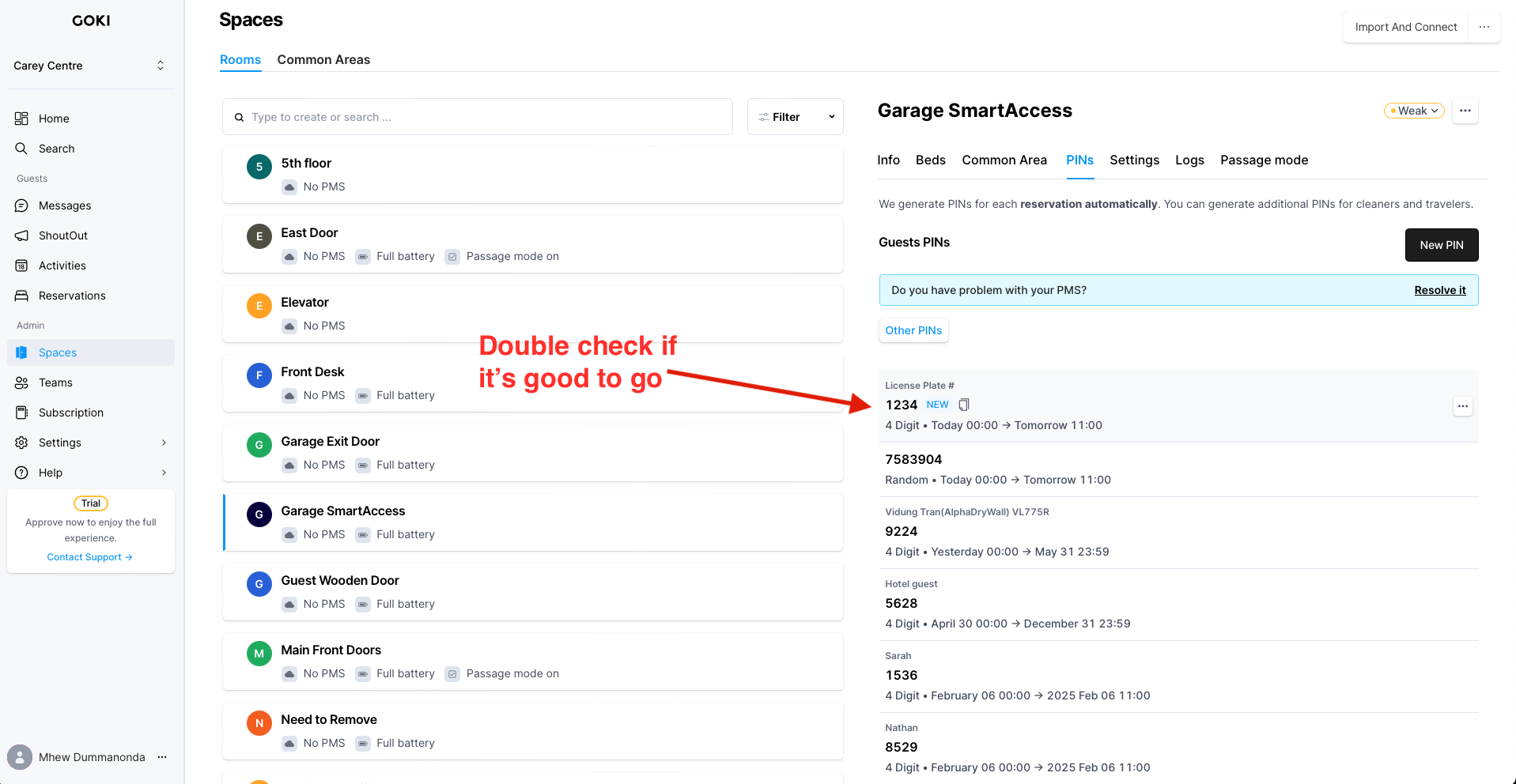This screenshot has height=784, width=1516.
Task: Open Activities in the sidebar
Action: [62, 266]
